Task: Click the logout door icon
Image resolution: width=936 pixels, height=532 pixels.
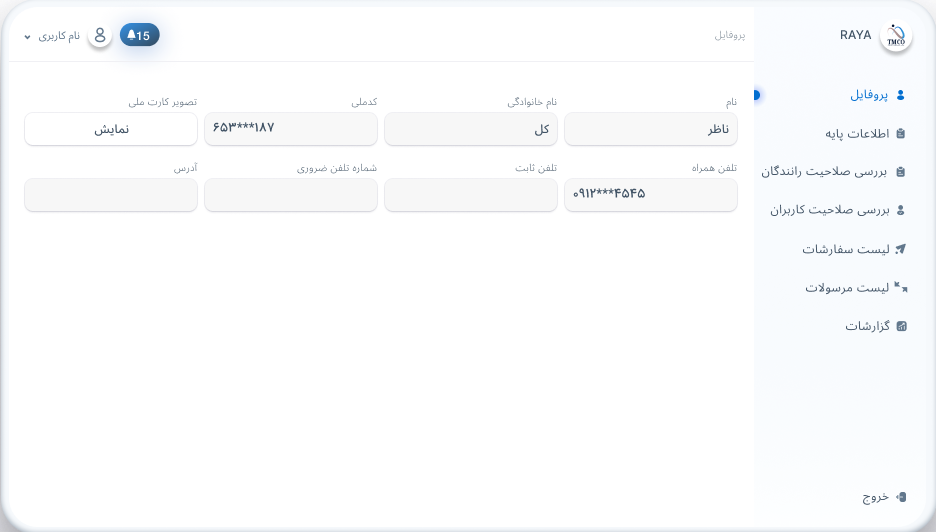Action: (900, 497)
